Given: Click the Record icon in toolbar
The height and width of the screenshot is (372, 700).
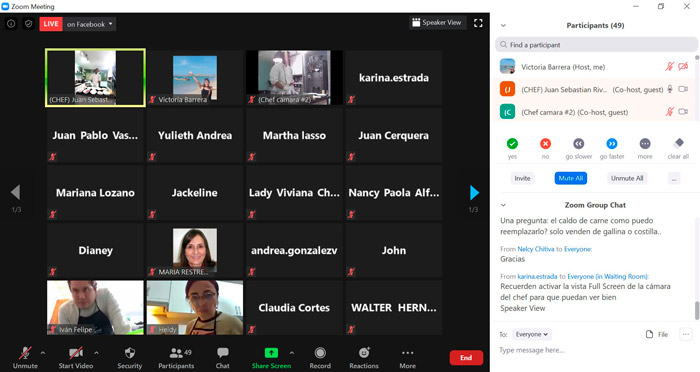Looking at the screenshot, I should [x=320, y=353].
